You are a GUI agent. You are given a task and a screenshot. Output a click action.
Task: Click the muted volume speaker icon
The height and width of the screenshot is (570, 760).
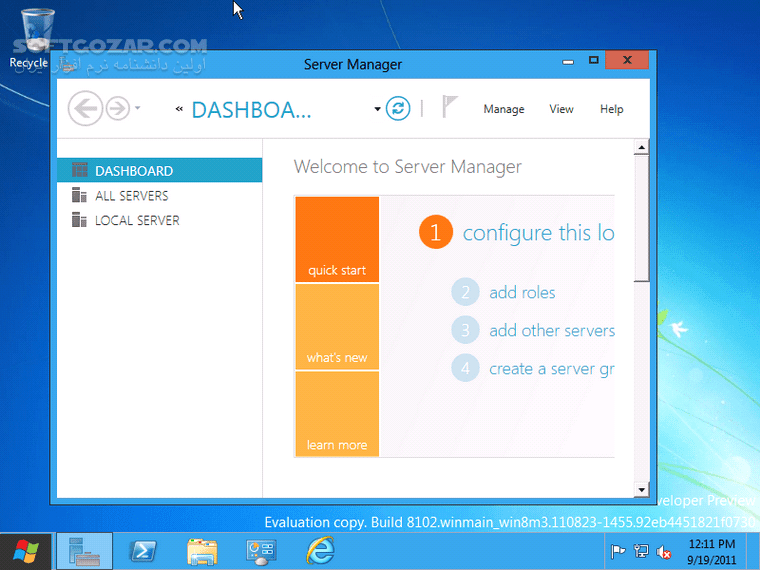click(664, 552)
